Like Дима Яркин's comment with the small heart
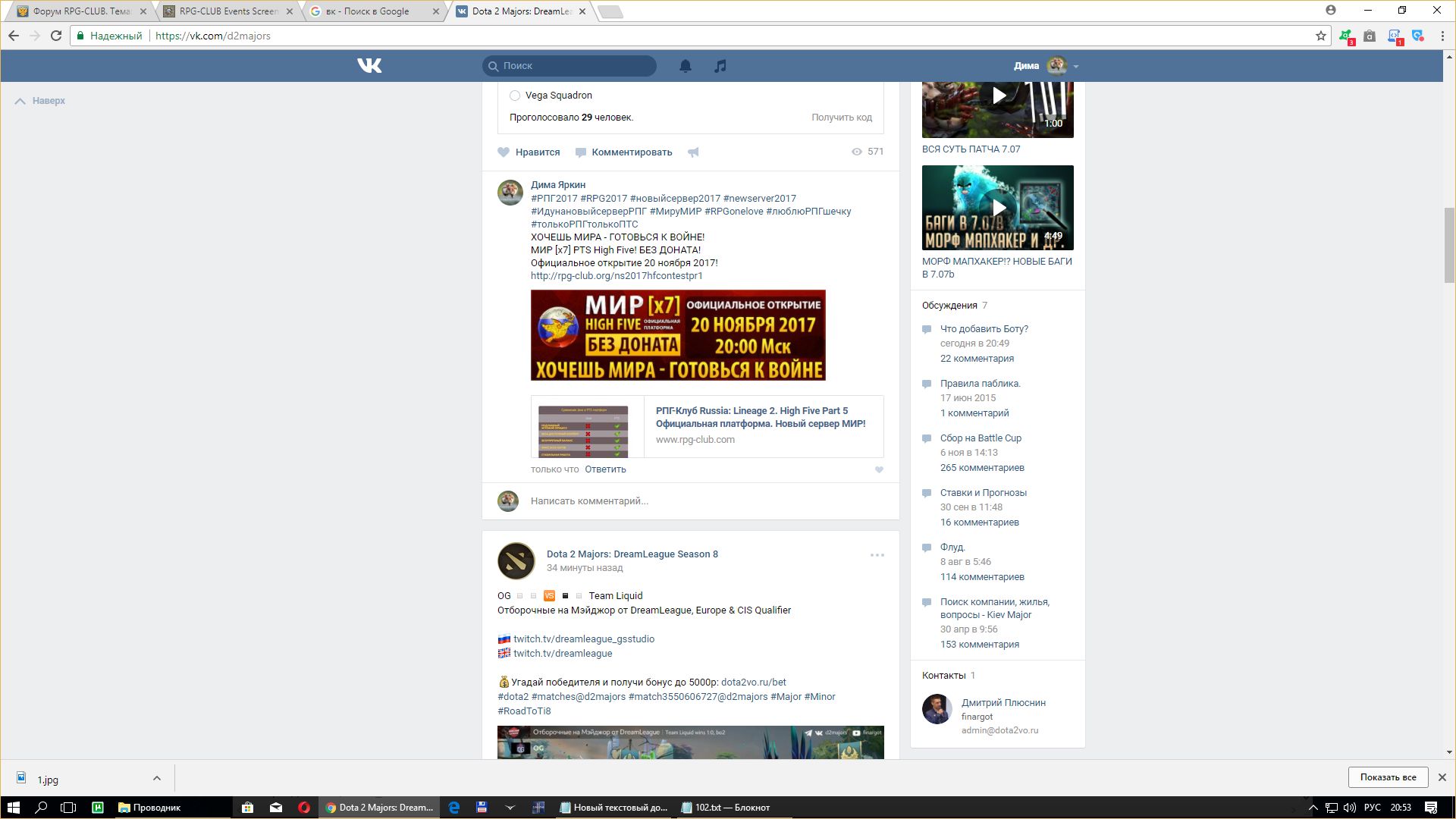Screen dimensions: 1456x819 tap(879, 470)
